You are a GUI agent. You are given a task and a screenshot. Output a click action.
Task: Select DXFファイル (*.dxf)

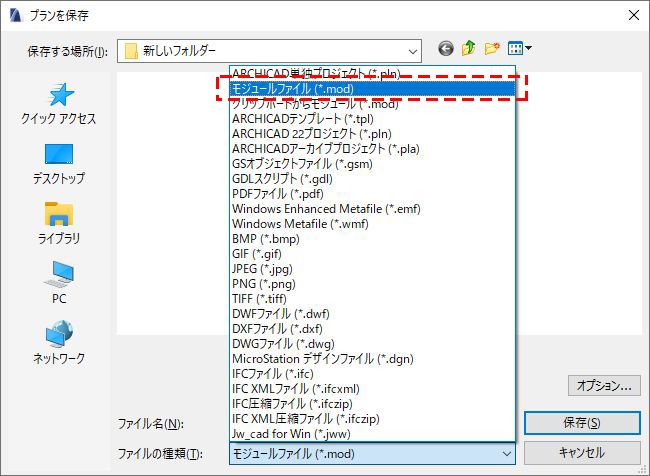pyautogui.click(x=372, y=328)
